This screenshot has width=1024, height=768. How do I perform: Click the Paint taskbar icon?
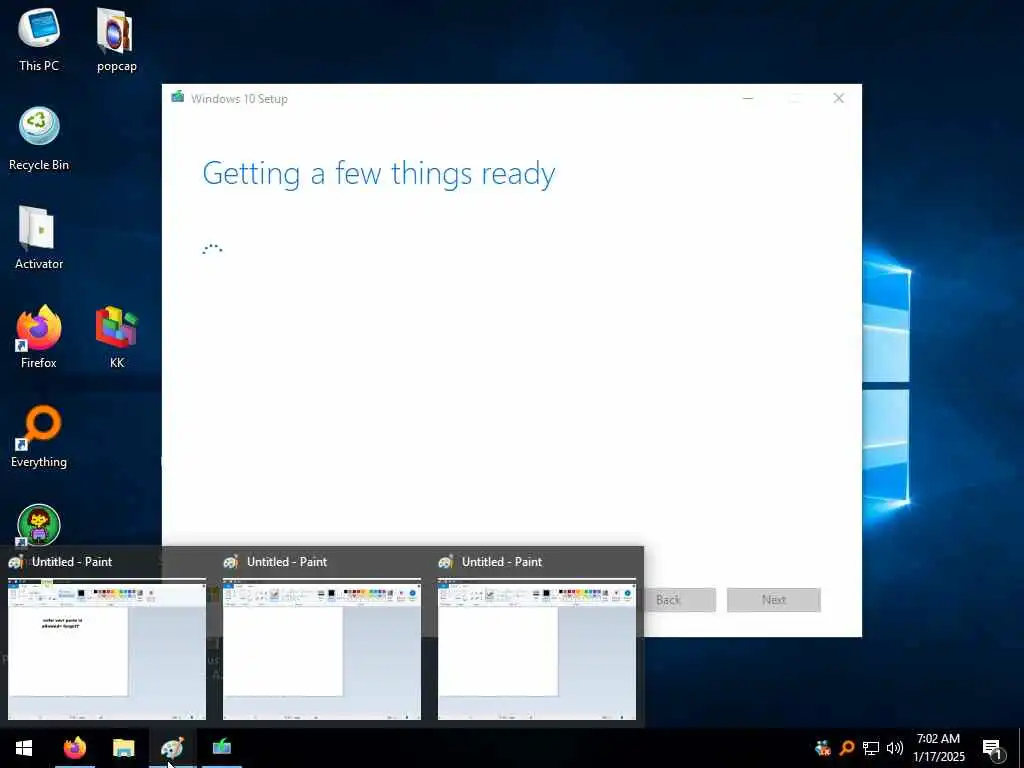point(172,748)
